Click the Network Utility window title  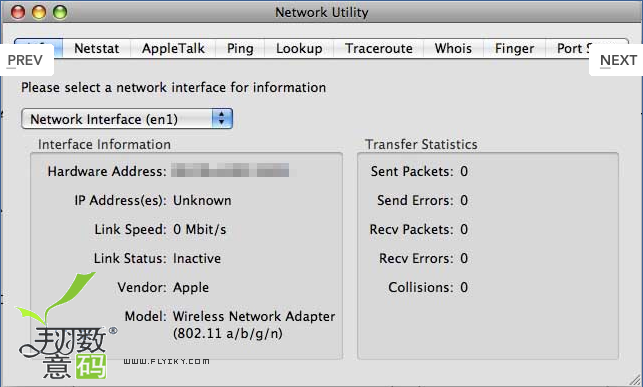(x=322, y=12)
